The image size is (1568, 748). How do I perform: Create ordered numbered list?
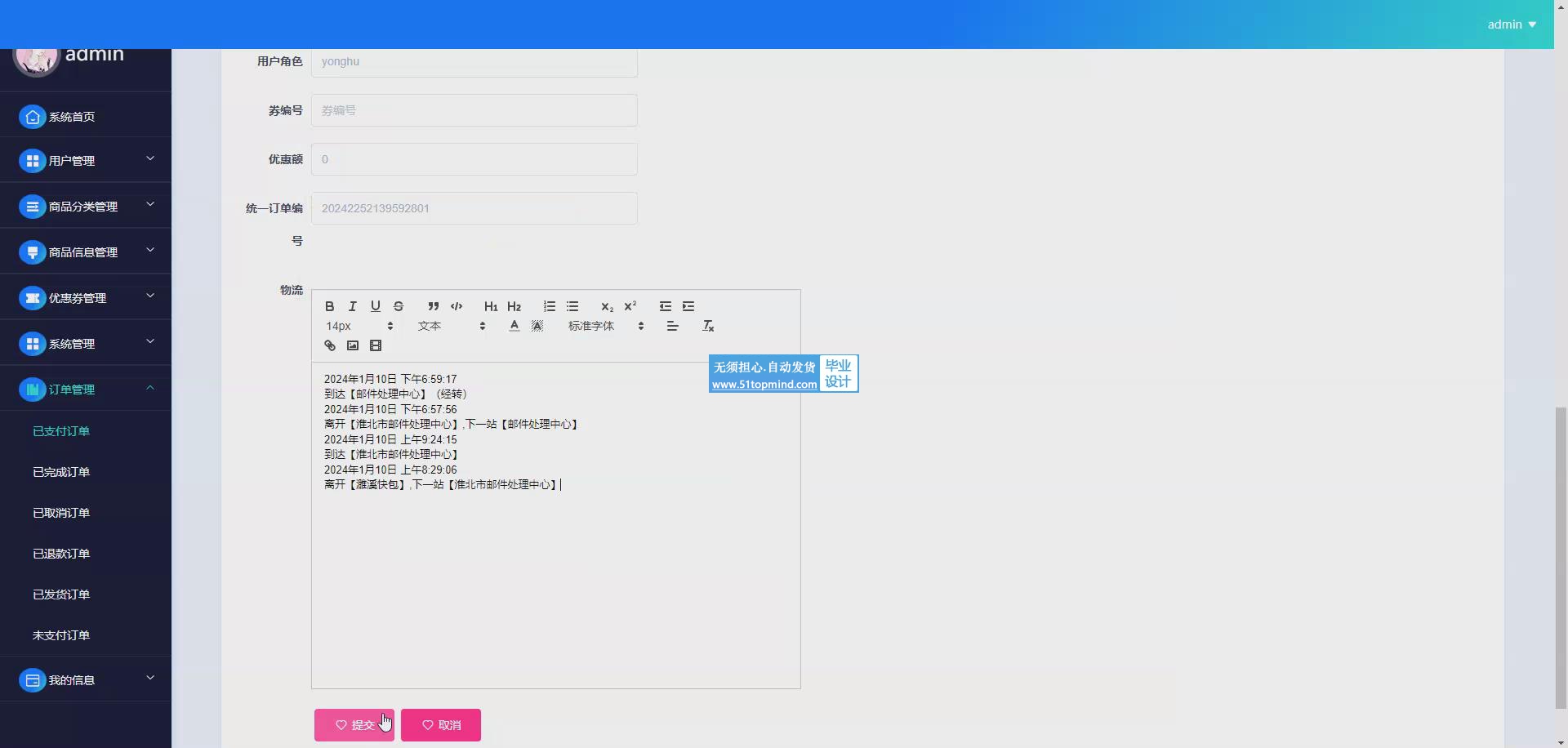[550, 306]
